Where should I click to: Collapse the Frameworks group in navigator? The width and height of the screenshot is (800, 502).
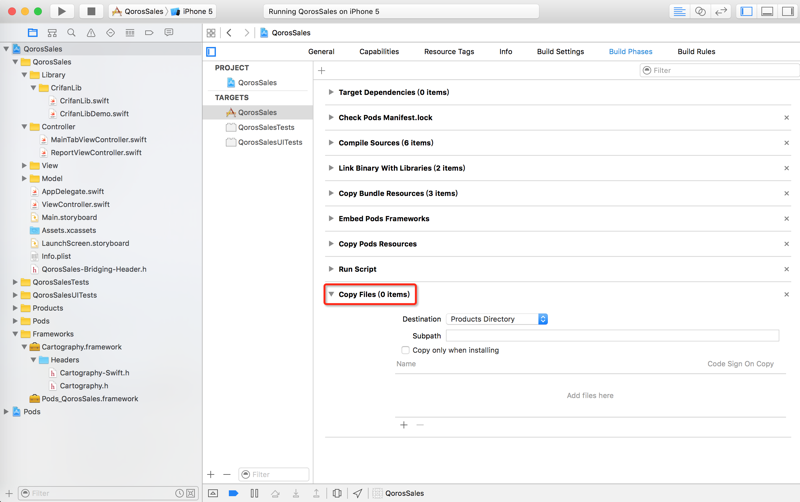15,334
